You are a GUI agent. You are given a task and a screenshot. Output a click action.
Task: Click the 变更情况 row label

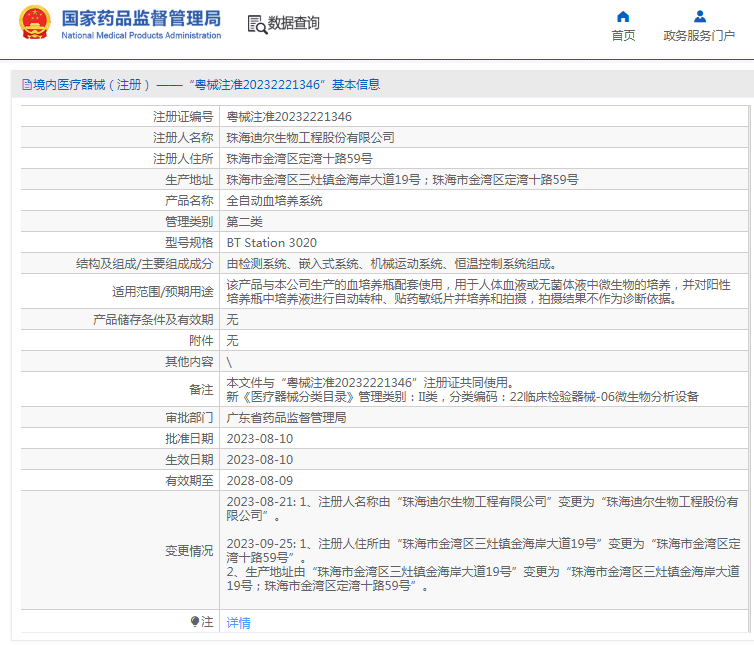(x=189, y=551)
